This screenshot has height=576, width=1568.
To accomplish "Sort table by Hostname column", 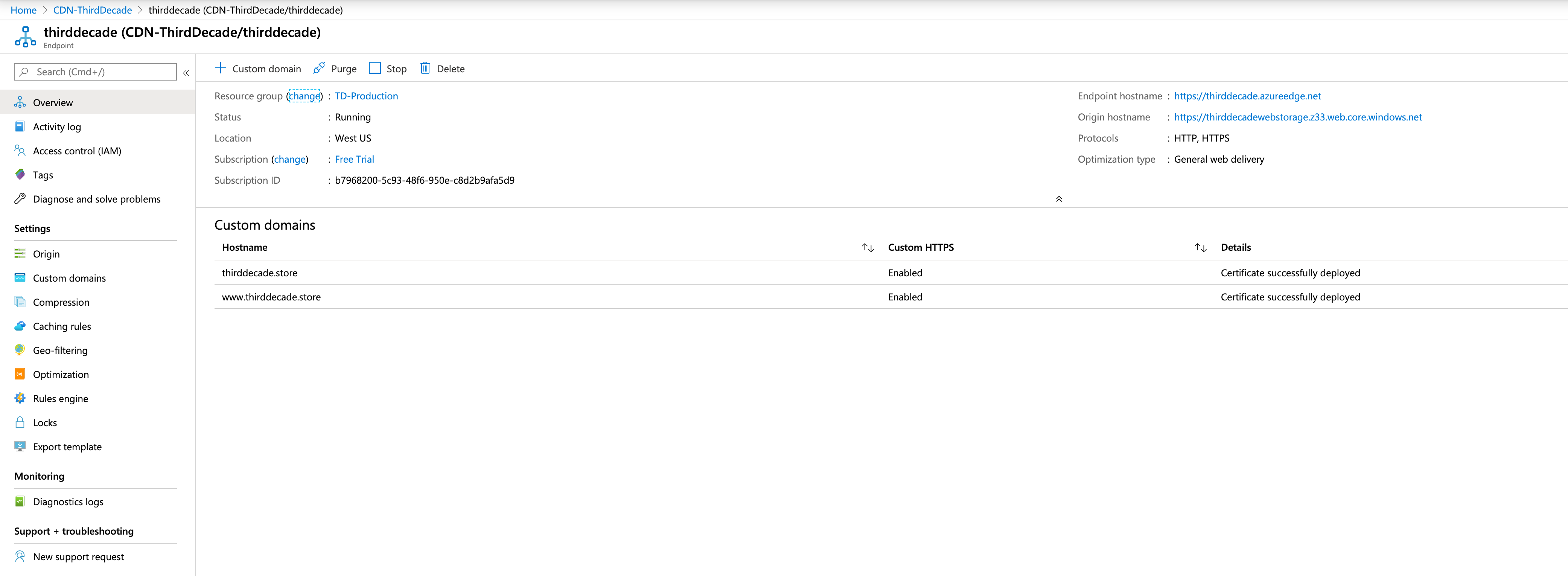I will tap(868, 247).
